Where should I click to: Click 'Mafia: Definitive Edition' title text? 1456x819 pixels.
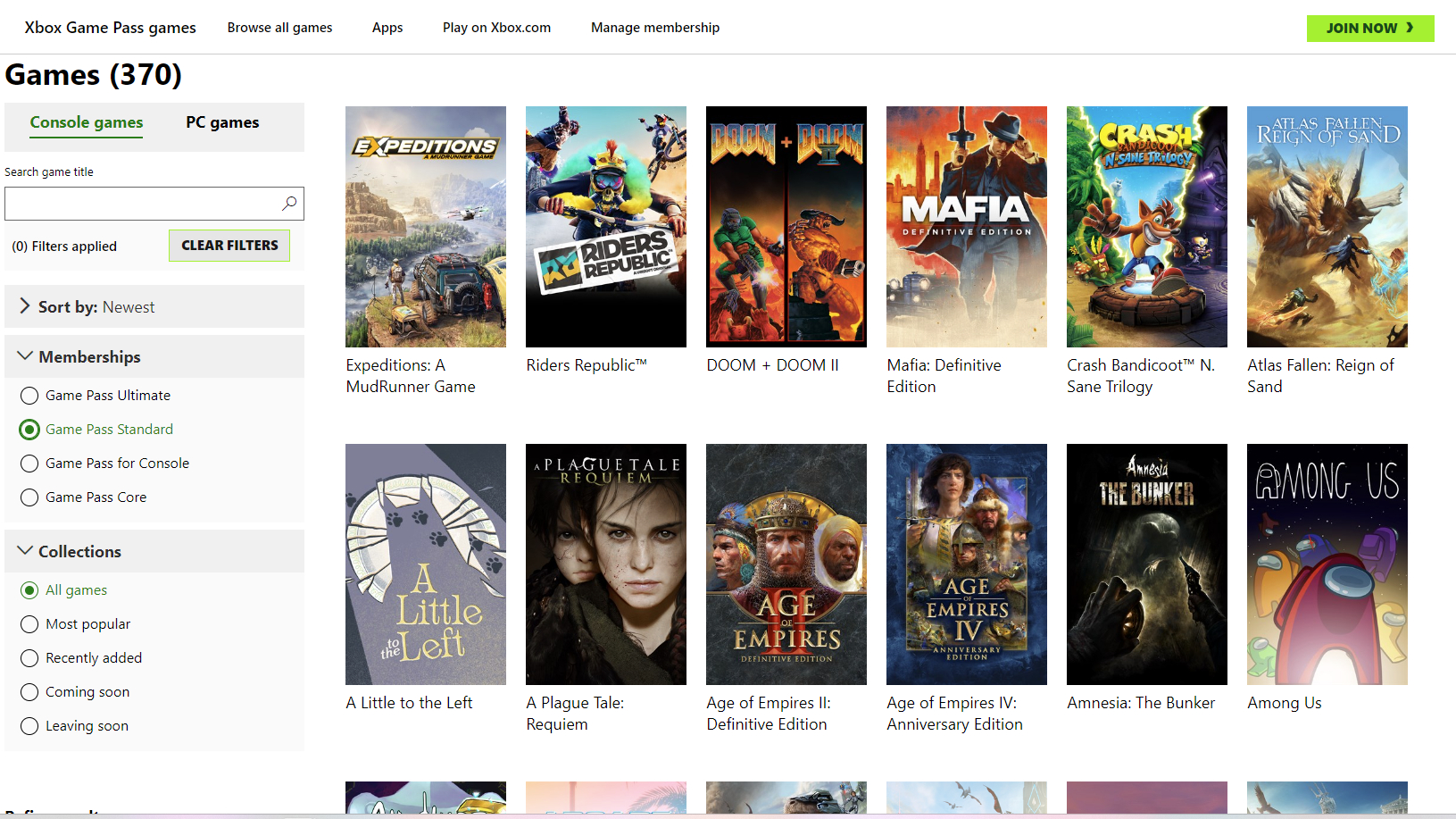click(x=944, y=376)
